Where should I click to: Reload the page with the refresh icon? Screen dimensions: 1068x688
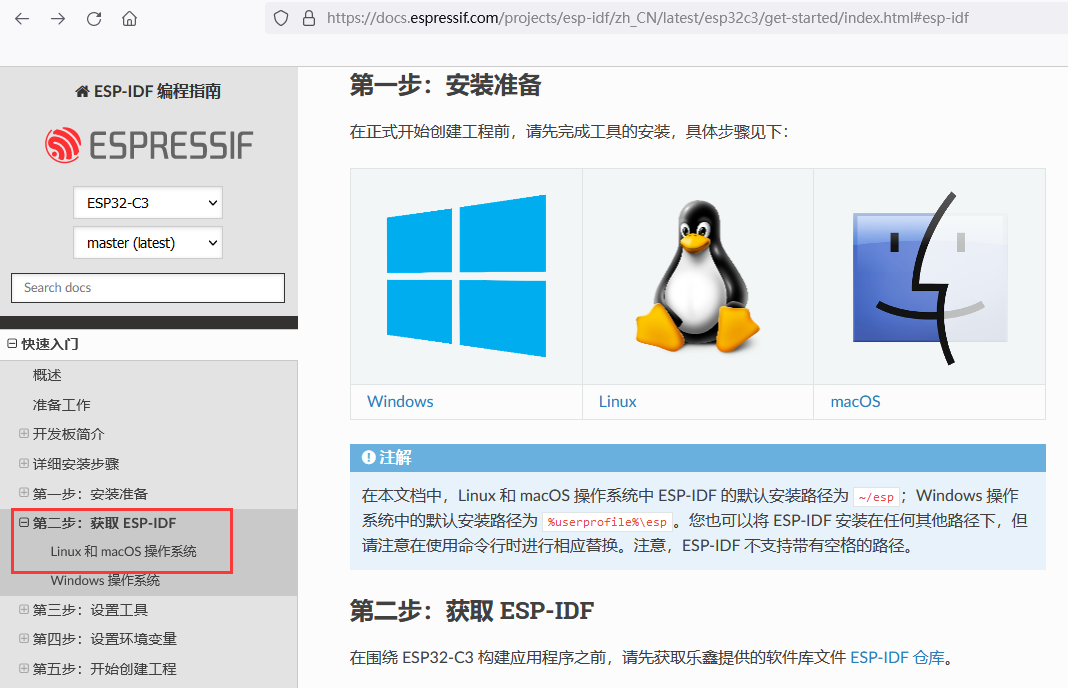coord(94,18)
